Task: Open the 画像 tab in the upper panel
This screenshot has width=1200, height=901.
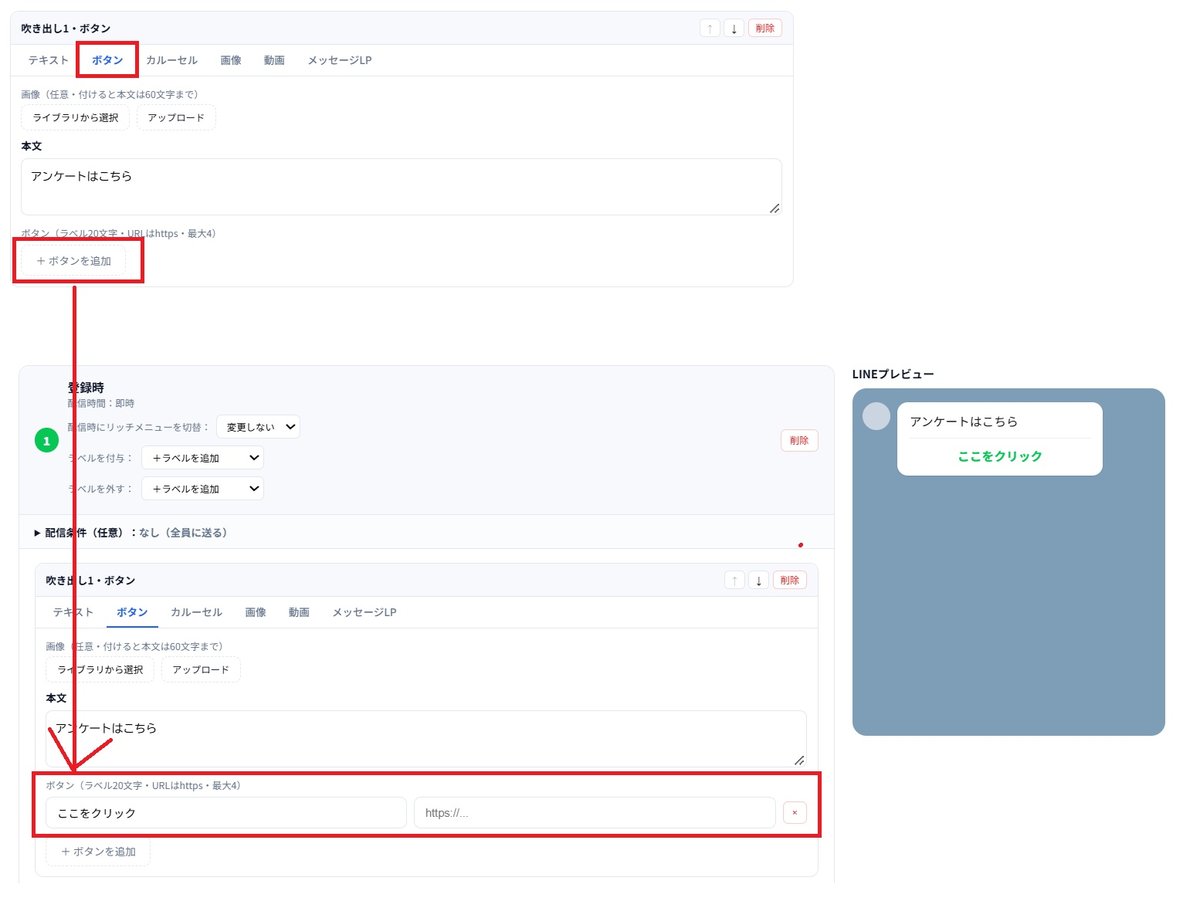Action: 231,60
